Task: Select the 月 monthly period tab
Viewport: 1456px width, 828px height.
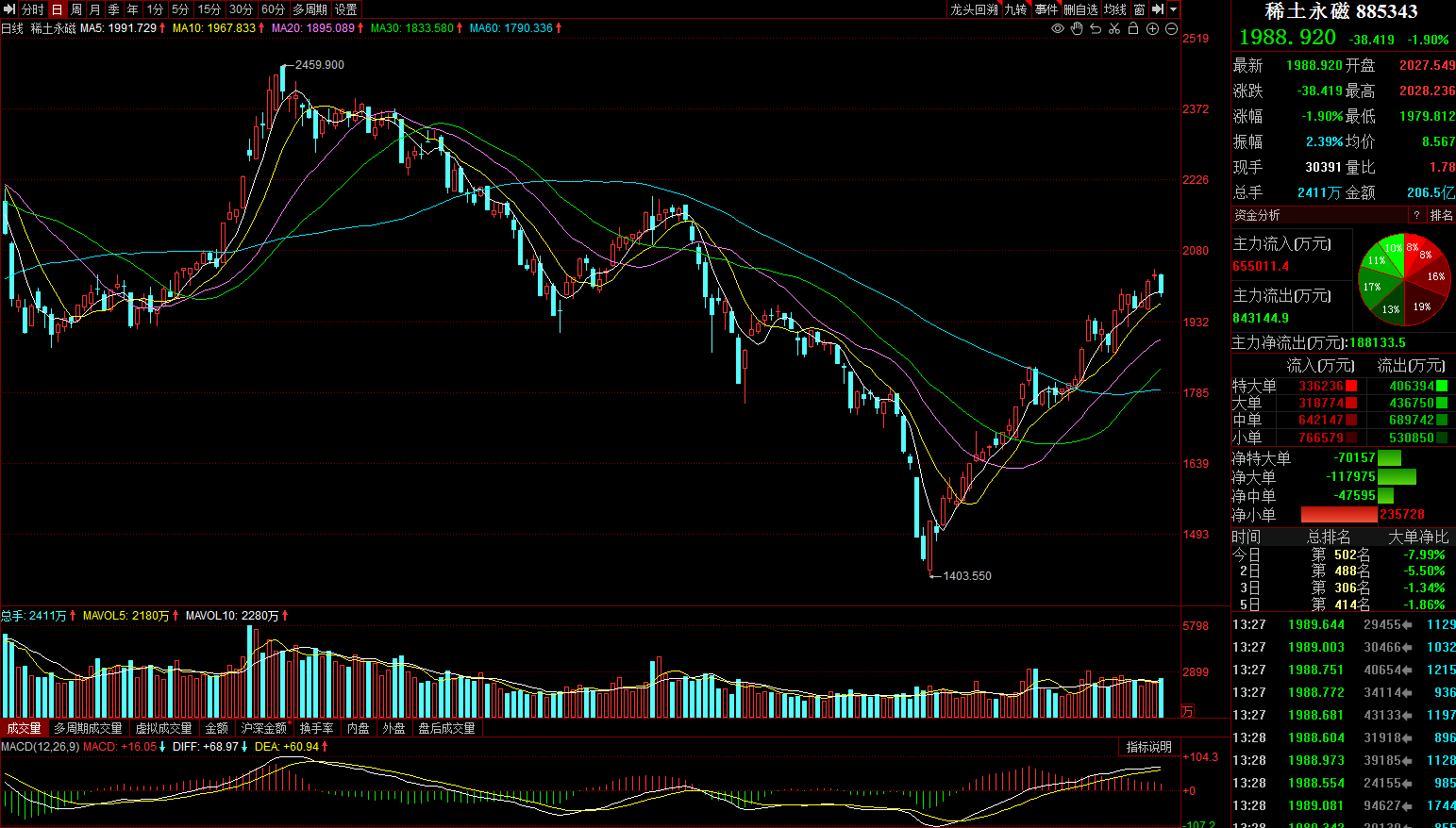Action: coord(95,9)
